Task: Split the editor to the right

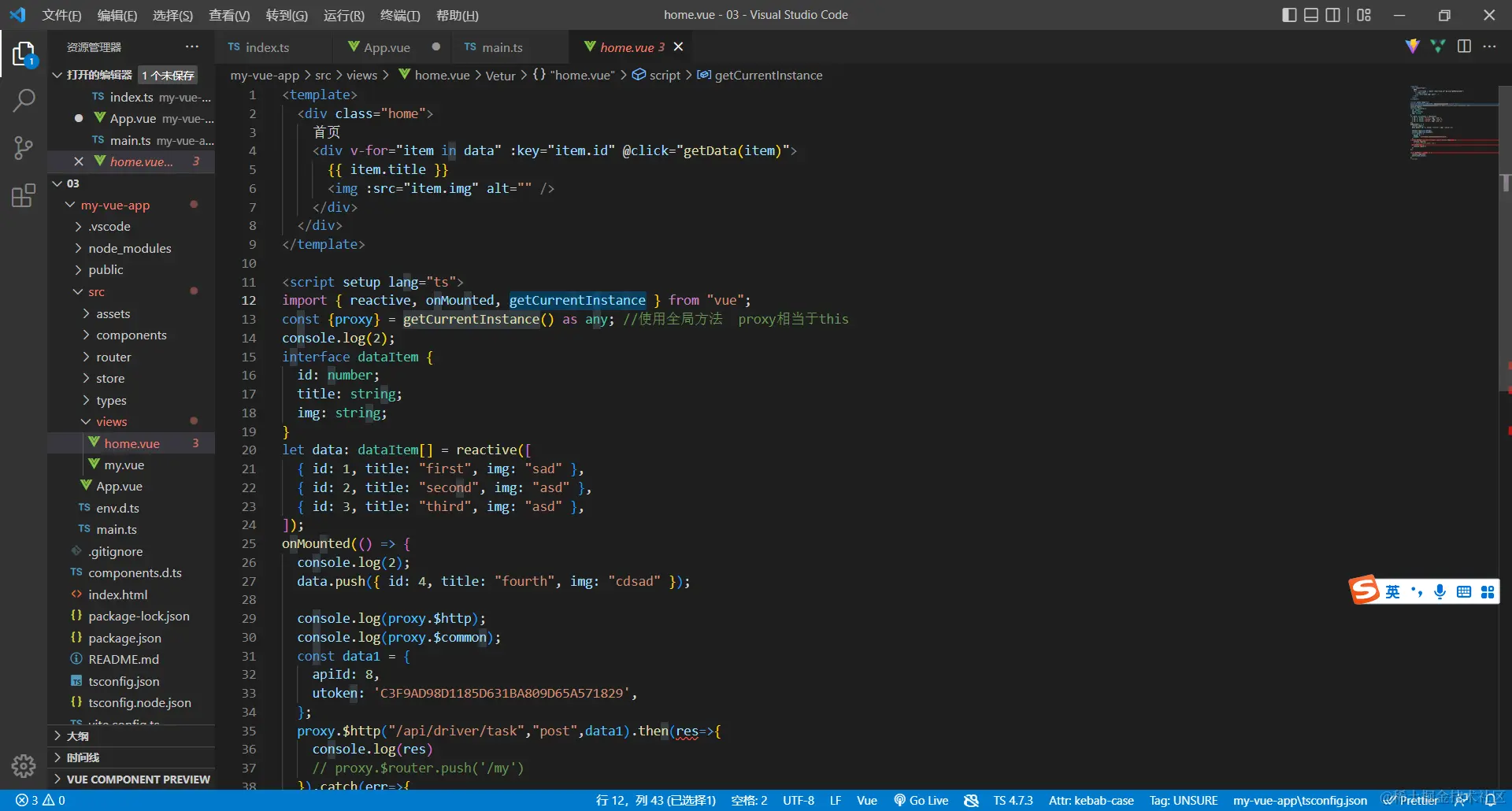Action: (1464, 46)
